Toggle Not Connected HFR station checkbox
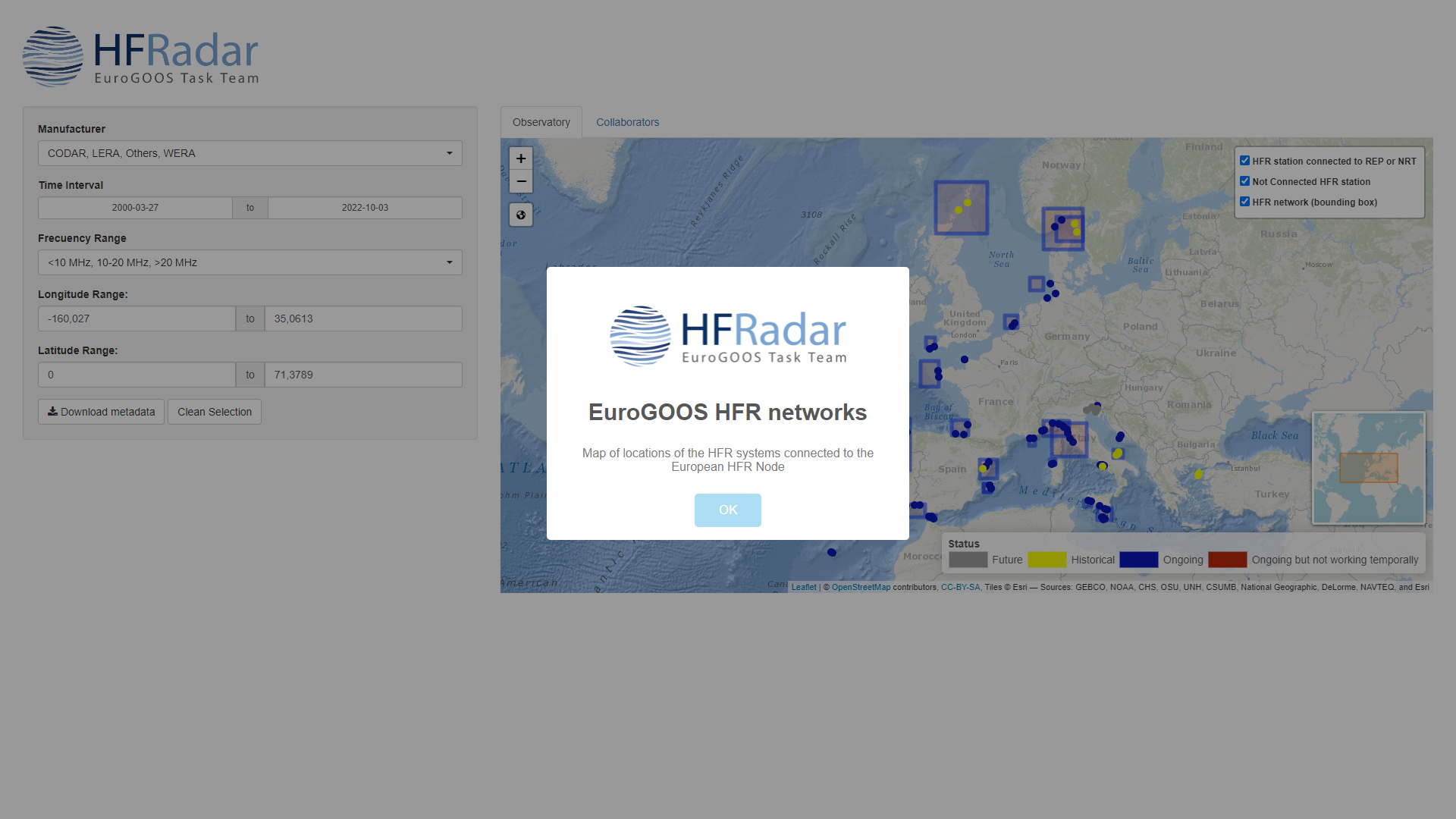Viewport: 1456px width, 819px height. click(x=1244, y=181)
